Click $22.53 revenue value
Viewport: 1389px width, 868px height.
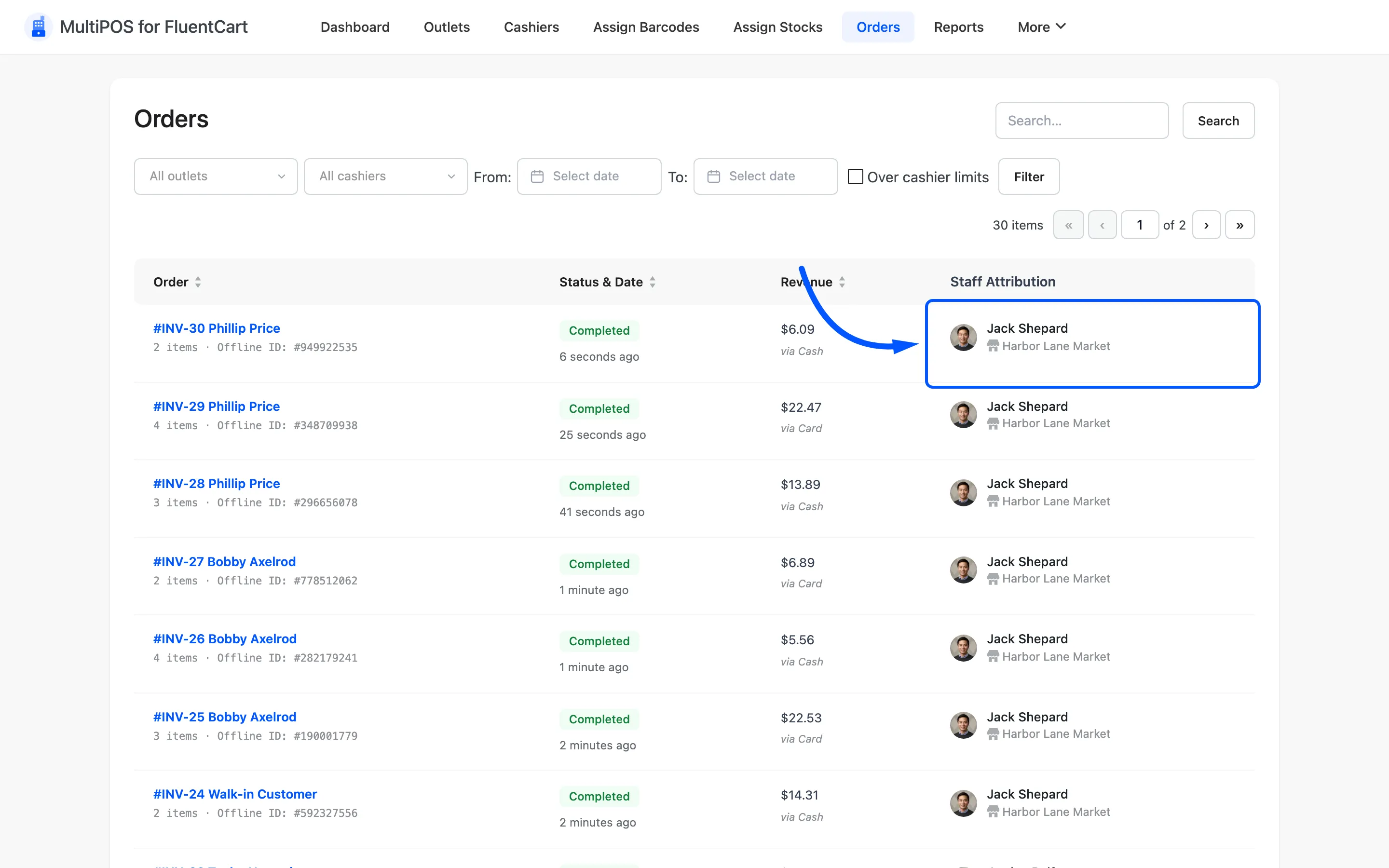[801, 718]
